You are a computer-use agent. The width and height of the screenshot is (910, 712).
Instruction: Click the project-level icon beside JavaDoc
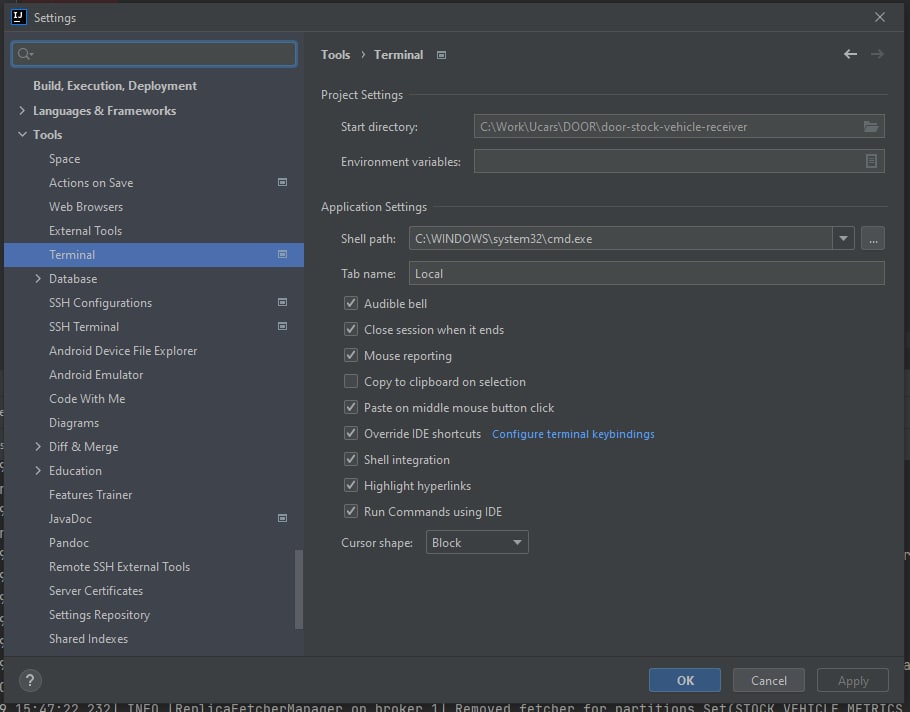click(x=283, y=519)
